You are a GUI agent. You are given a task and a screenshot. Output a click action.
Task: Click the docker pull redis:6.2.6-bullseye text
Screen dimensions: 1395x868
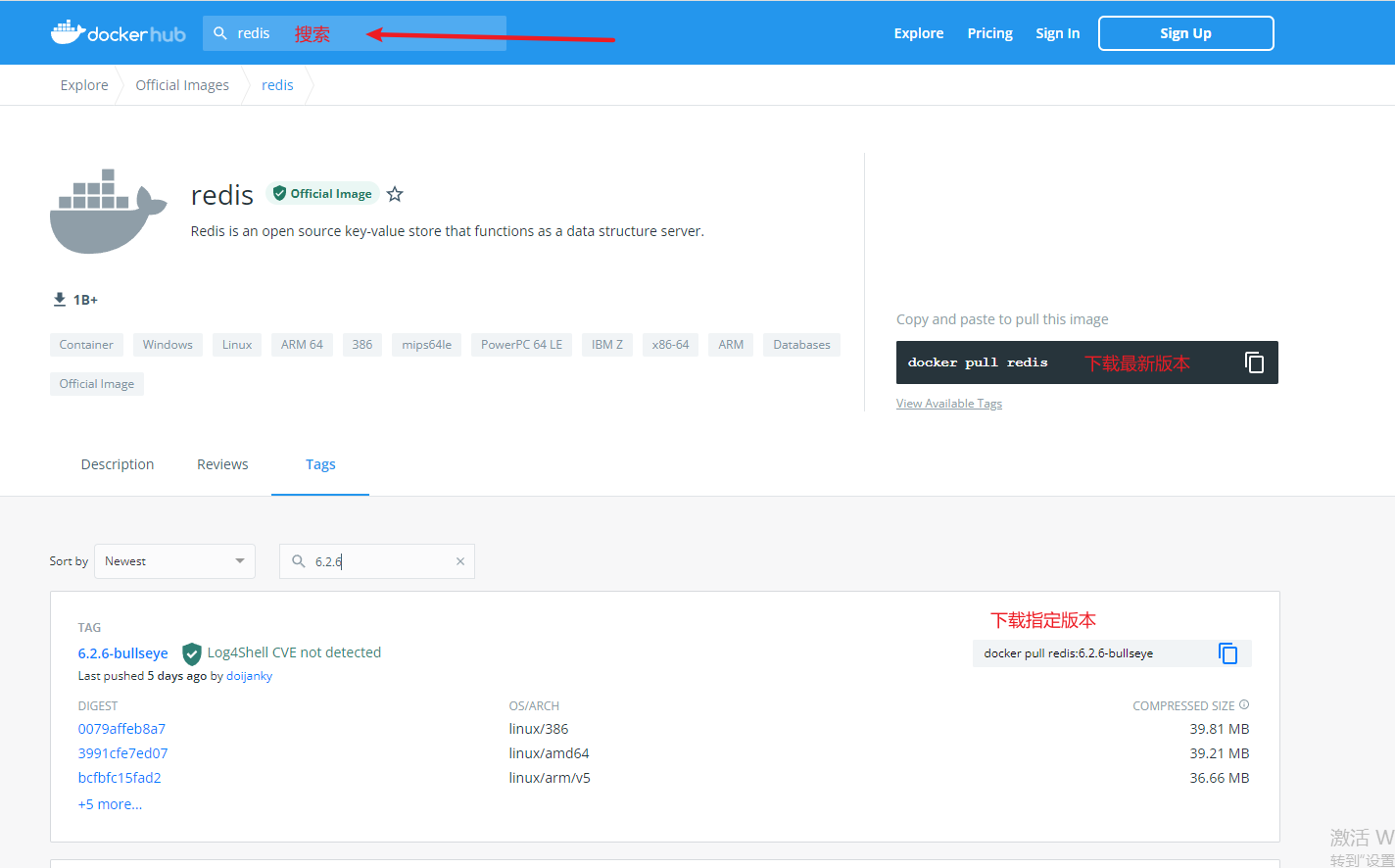[1068, 653]
